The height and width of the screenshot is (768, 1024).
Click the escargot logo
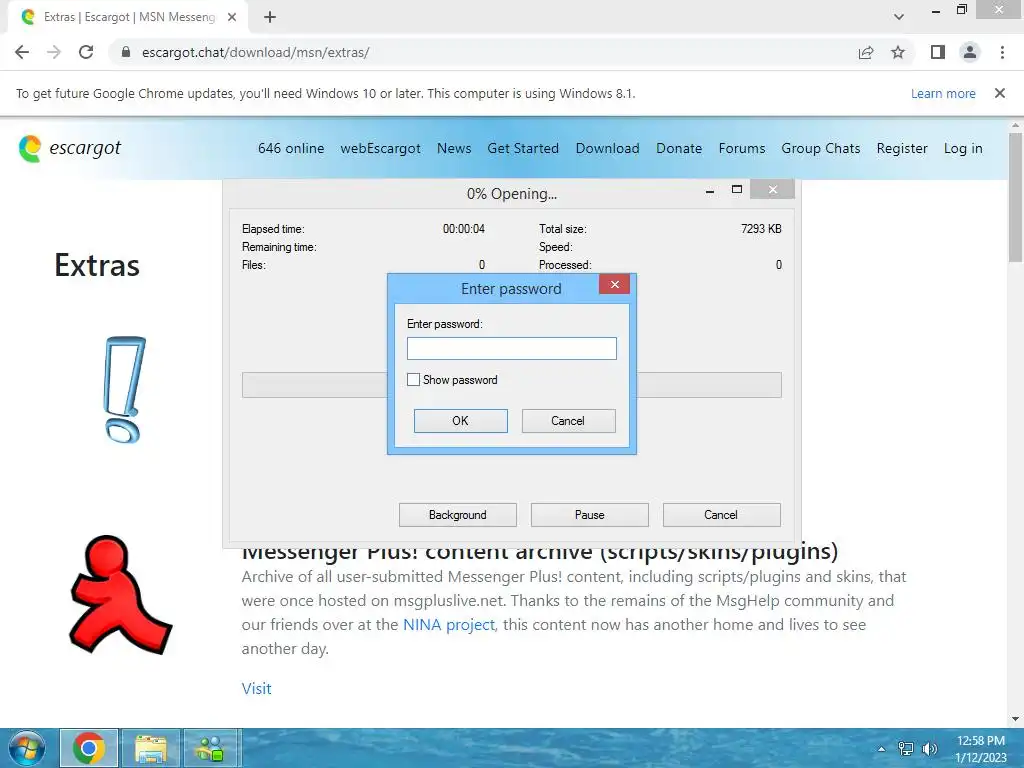(x=70, y=148)
